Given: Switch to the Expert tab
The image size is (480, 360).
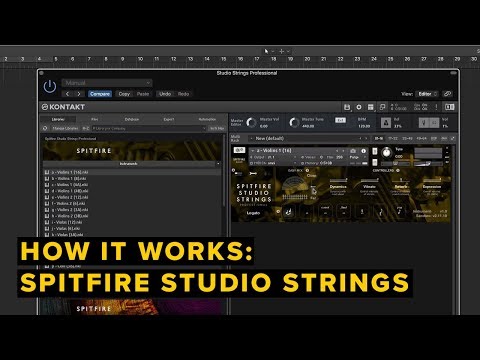Looking at the screenshot, I should (169, 119).
